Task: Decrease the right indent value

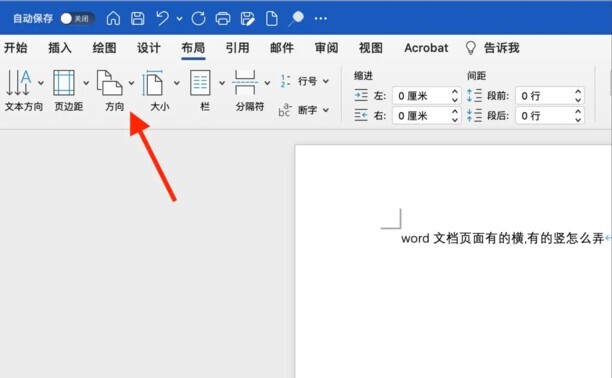Action: tap(455, 120)
